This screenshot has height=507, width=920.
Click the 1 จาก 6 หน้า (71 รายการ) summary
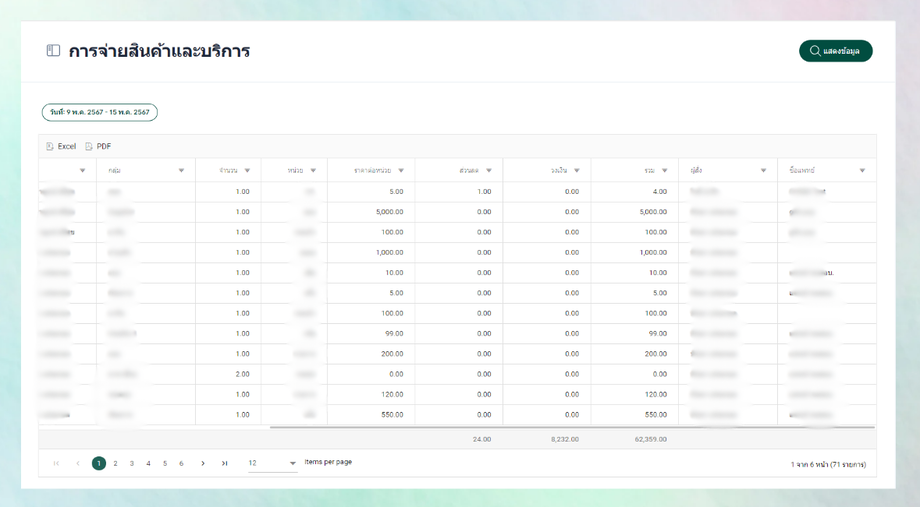[x=828, y=464]
